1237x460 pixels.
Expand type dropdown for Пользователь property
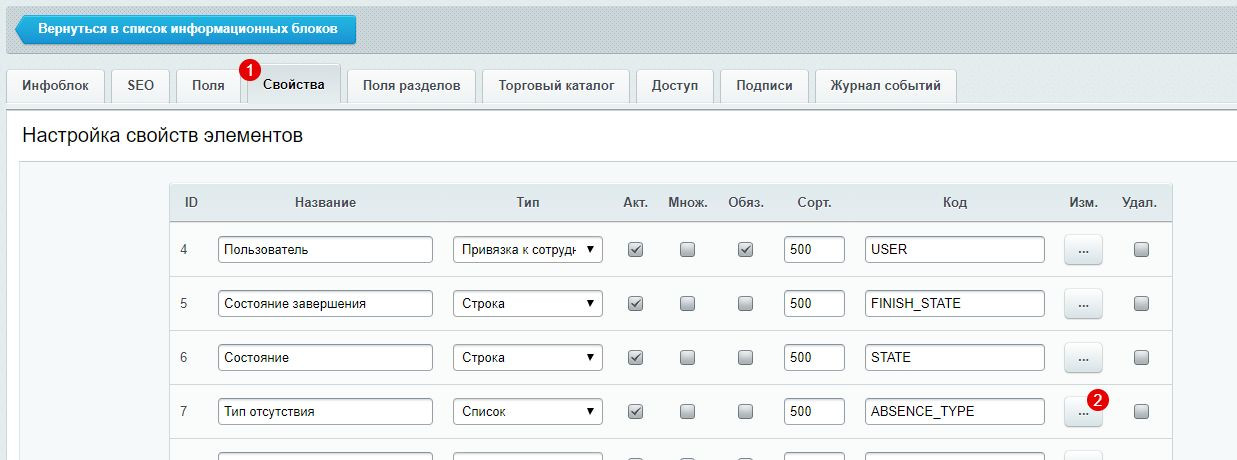click(528, 250)
